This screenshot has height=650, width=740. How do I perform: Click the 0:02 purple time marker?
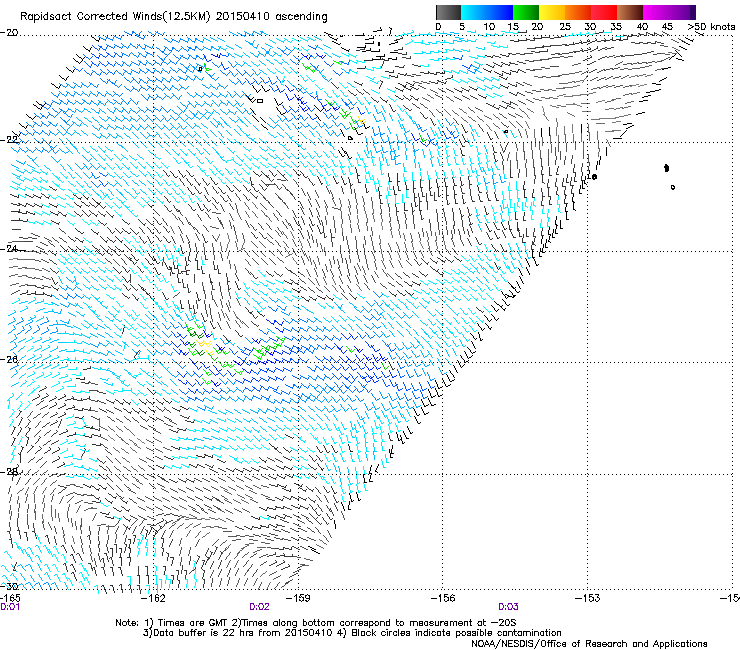pos(260,607)
